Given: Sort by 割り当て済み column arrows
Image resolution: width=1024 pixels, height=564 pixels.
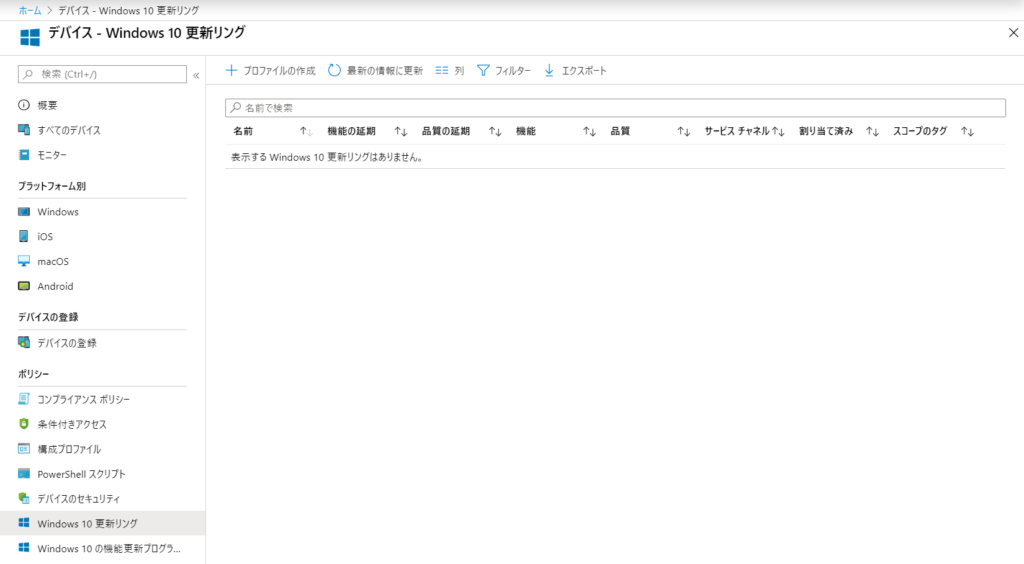Looking at the screenshot, I should click(872, 131).
